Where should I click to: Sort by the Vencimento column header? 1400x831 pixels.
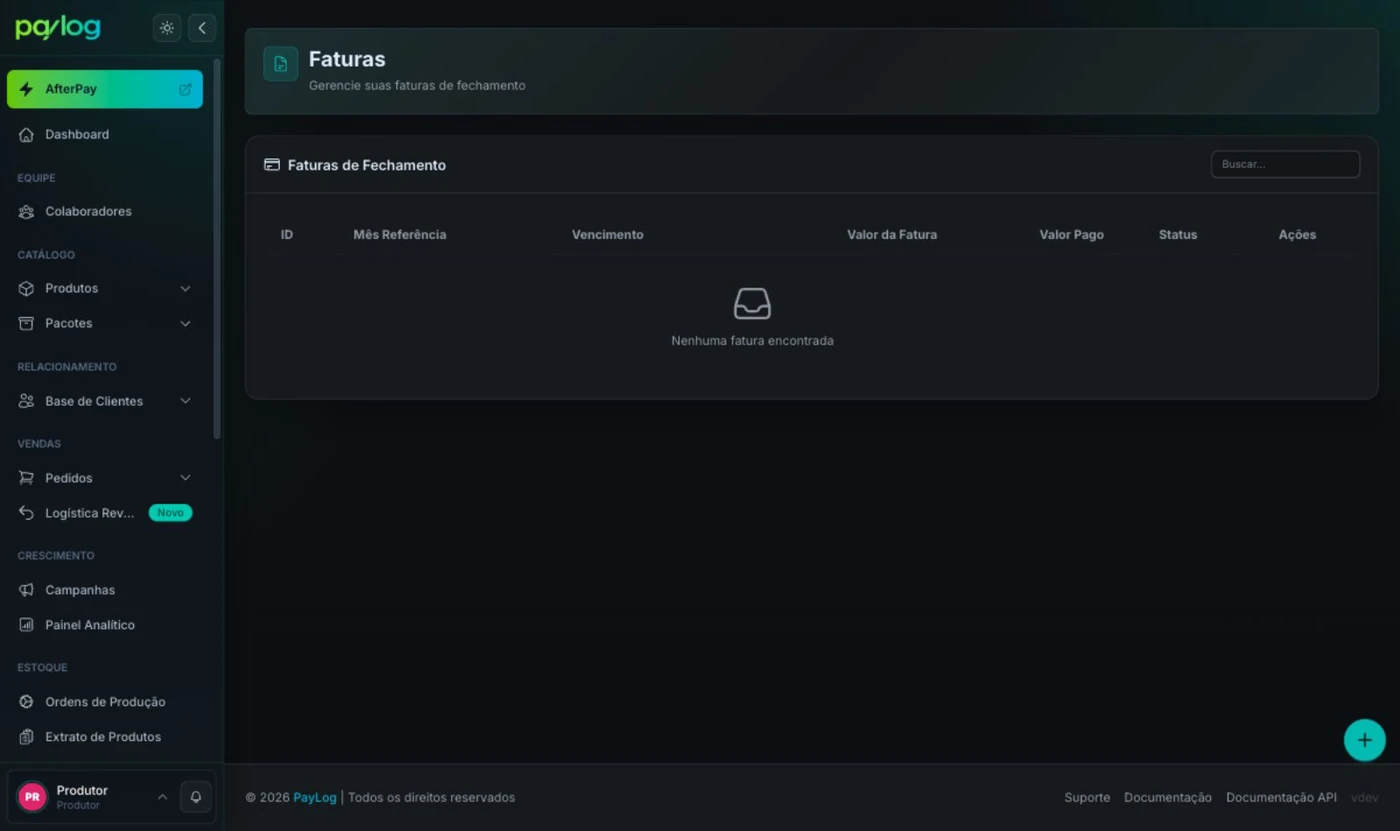[608, 235]
